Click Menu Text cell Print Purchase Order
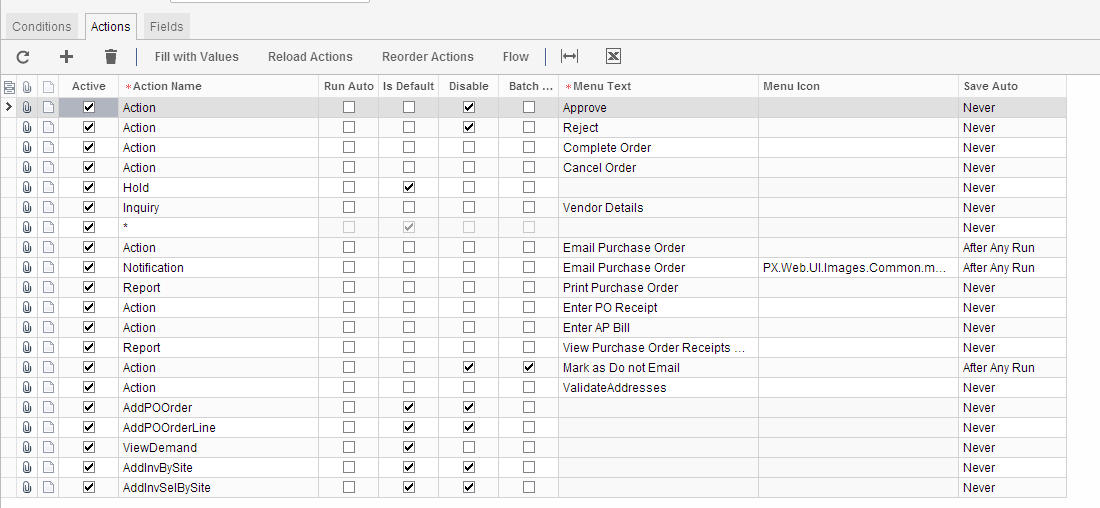Screen dimensions: 1100x508 (657, 287)
